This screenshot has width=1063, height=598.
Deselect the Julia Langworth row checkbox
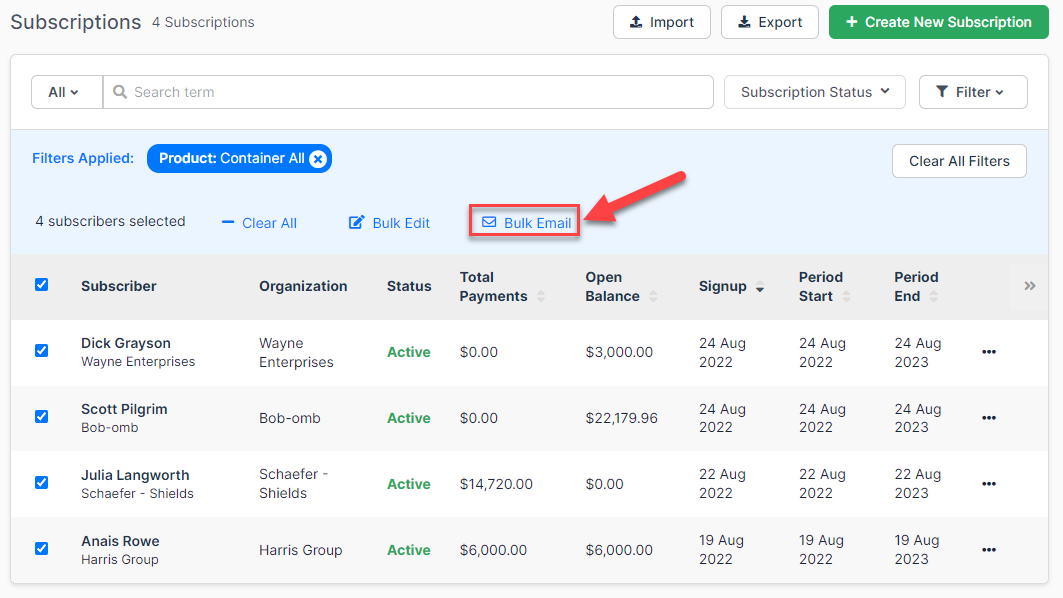[x=41, y=483]
